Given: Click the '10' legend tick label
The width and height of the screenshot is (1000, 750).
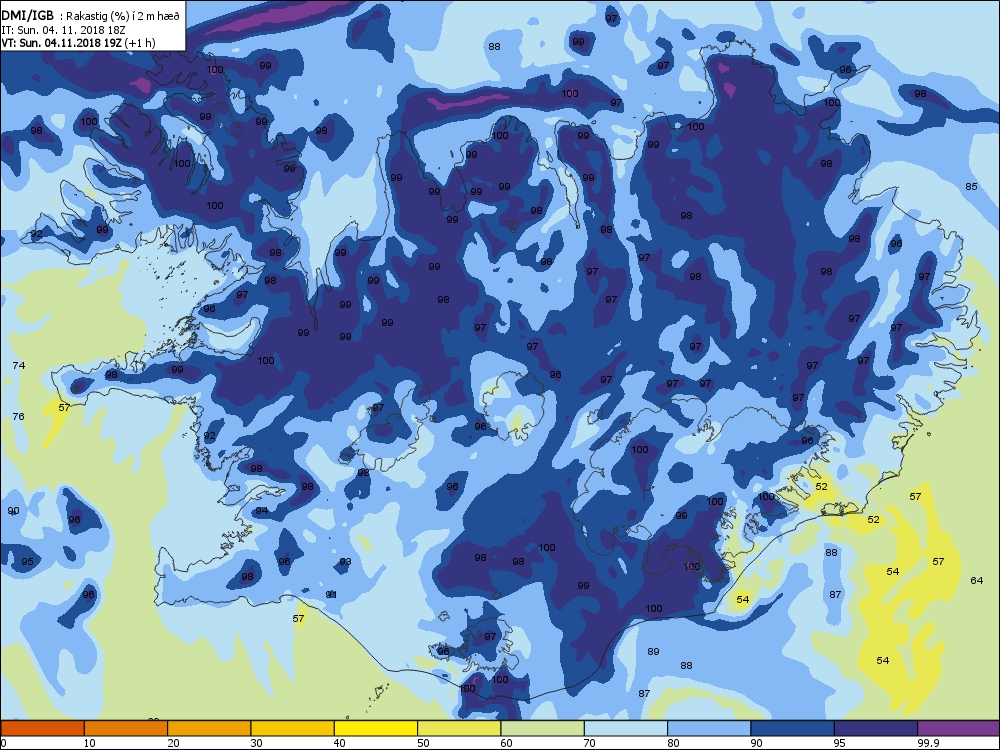Looking at the screenshot, I should 89,743.
